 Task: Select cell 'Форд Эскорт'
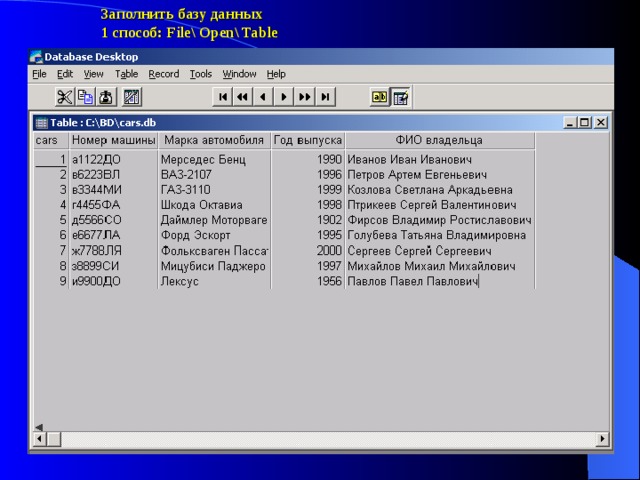point(214,235)
